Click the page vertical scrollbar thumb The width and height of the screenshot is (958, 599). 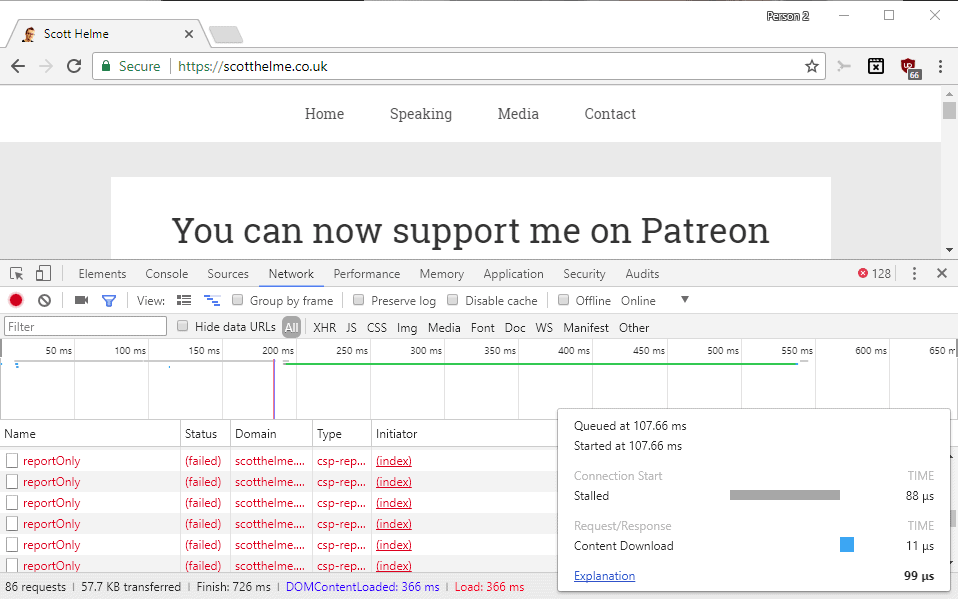point(949,111)
